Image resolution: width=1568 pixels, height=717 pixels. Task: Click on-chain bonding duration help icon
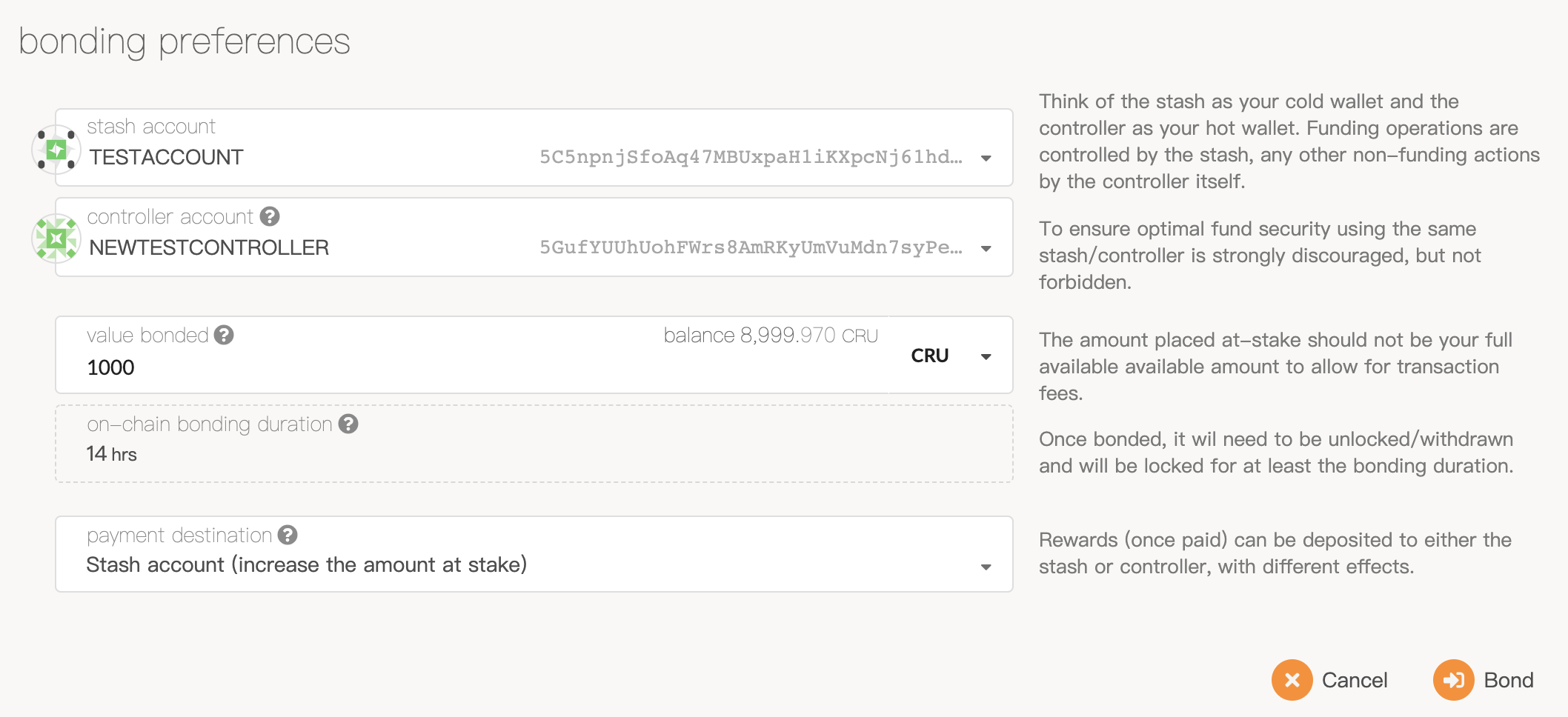(x=348, y=424)
